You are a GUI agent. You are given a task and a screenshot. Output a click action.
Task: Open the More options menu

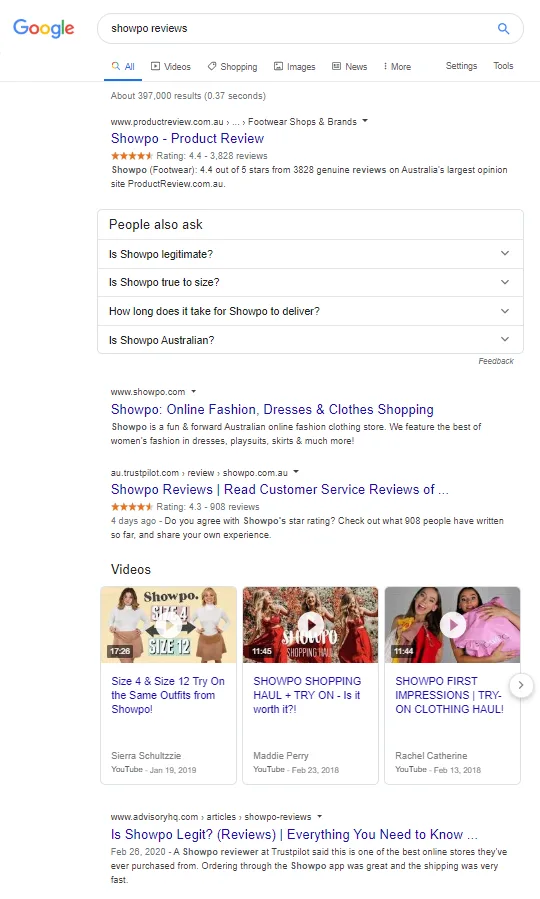click(397, 67)
